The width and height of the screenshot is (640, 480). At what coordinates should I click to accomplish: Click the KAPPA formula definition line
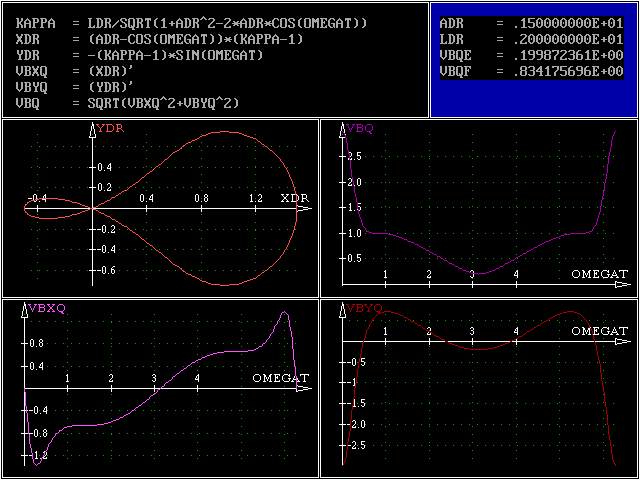(192, 22)
